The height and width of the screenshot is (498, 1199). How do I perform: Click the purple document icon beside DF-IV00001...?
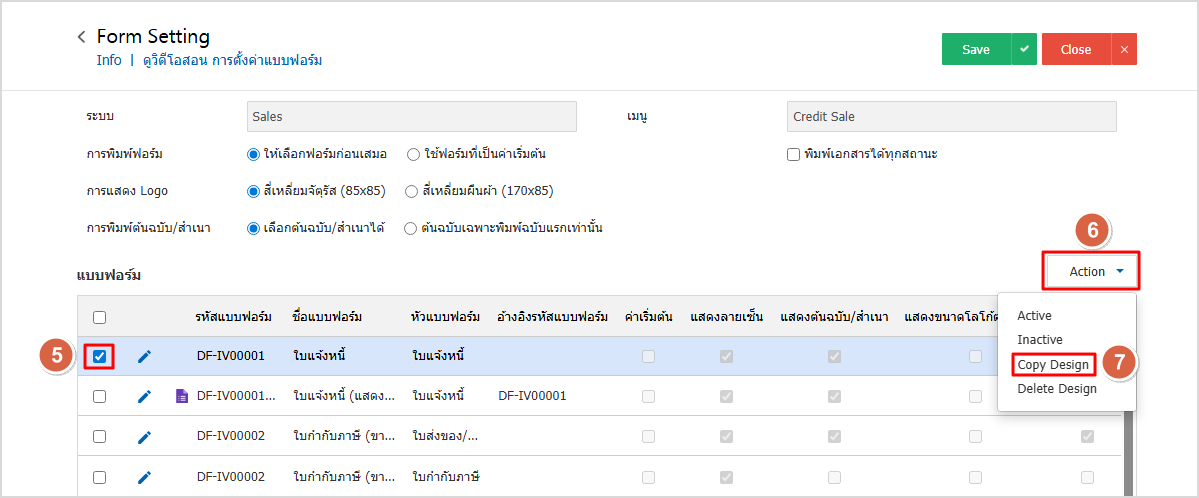[x=181, y=396]
